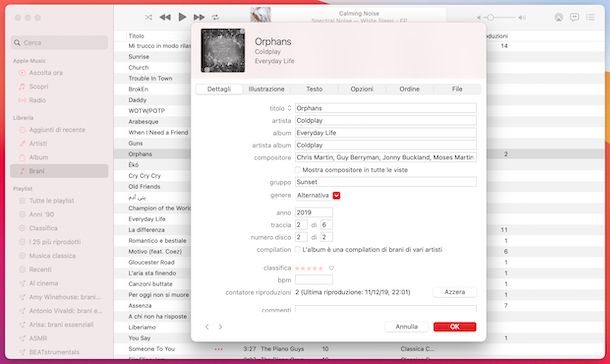Viewport: 610px width, 364px height.
Task: Open Classifica playlist
Action: (43, 228)
